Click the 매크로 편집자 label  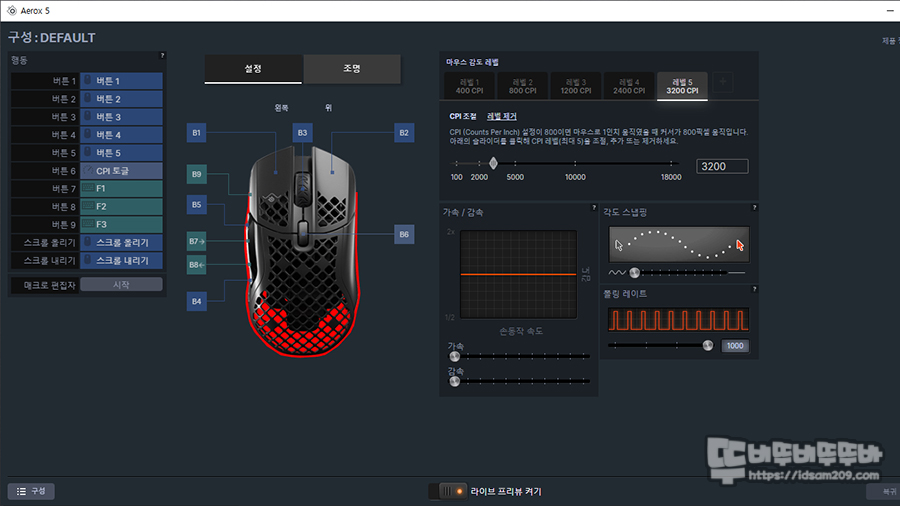(x=49, y=285)
